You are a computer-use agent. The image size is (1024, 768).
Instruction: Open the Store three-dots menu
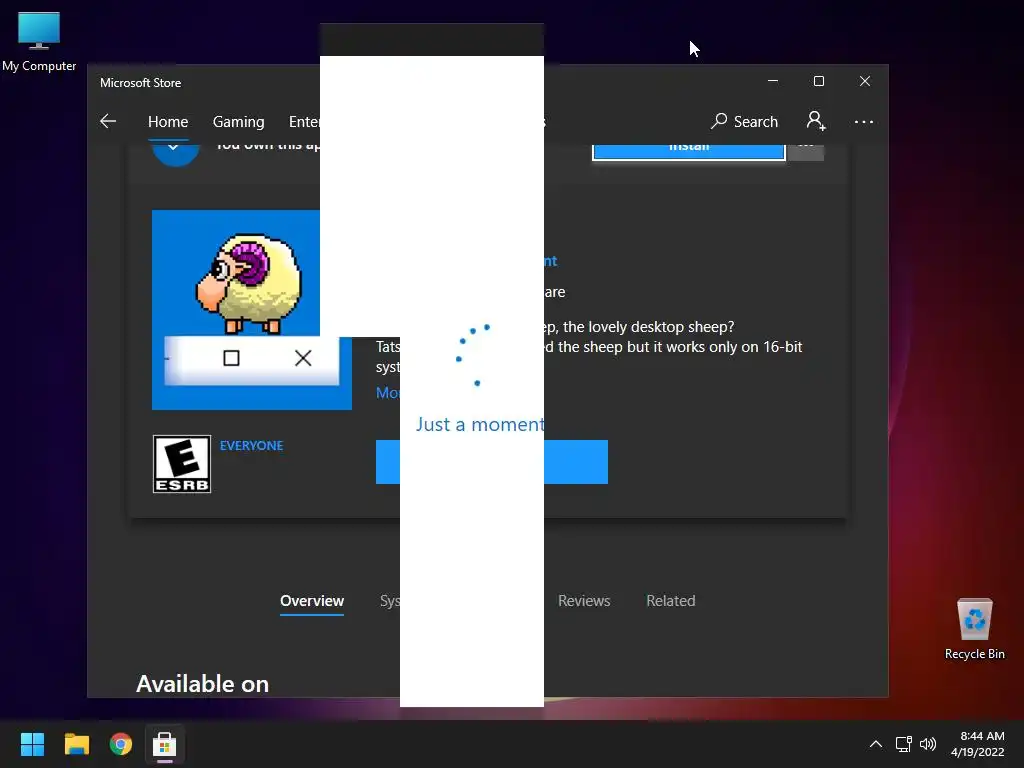tap(863, 122)
